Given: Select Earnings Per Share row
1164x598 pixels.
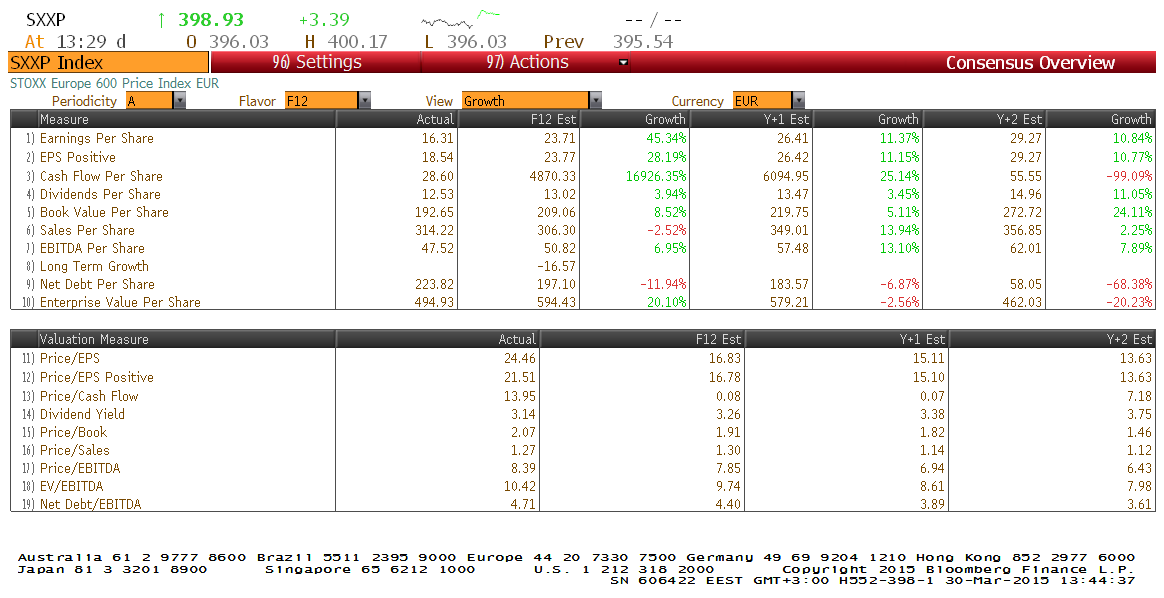Looking at the screenshot, I should (x=583, y=138).
